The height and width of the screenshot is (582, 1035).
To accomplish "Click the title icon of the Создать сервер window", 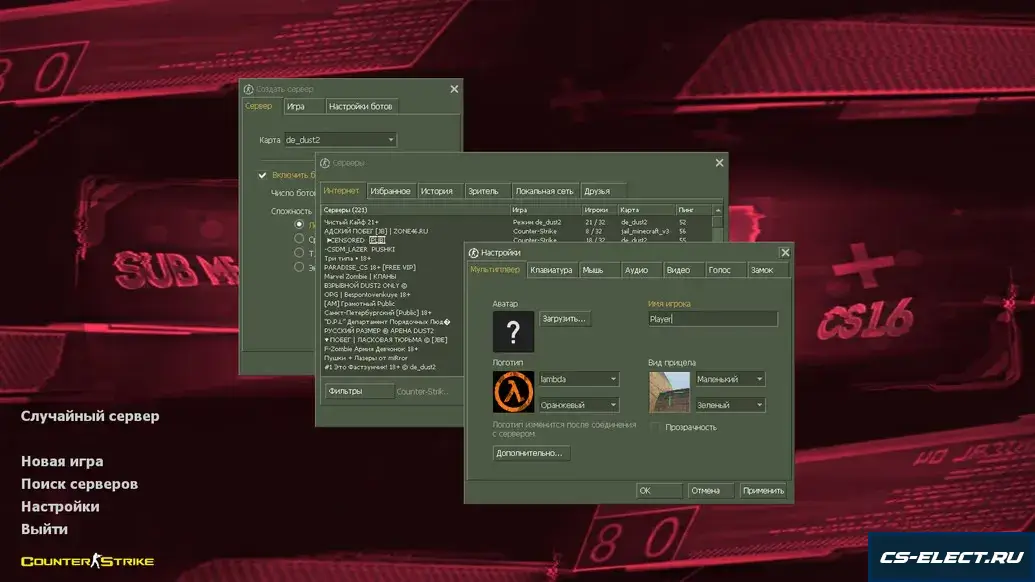I will 248,89.
